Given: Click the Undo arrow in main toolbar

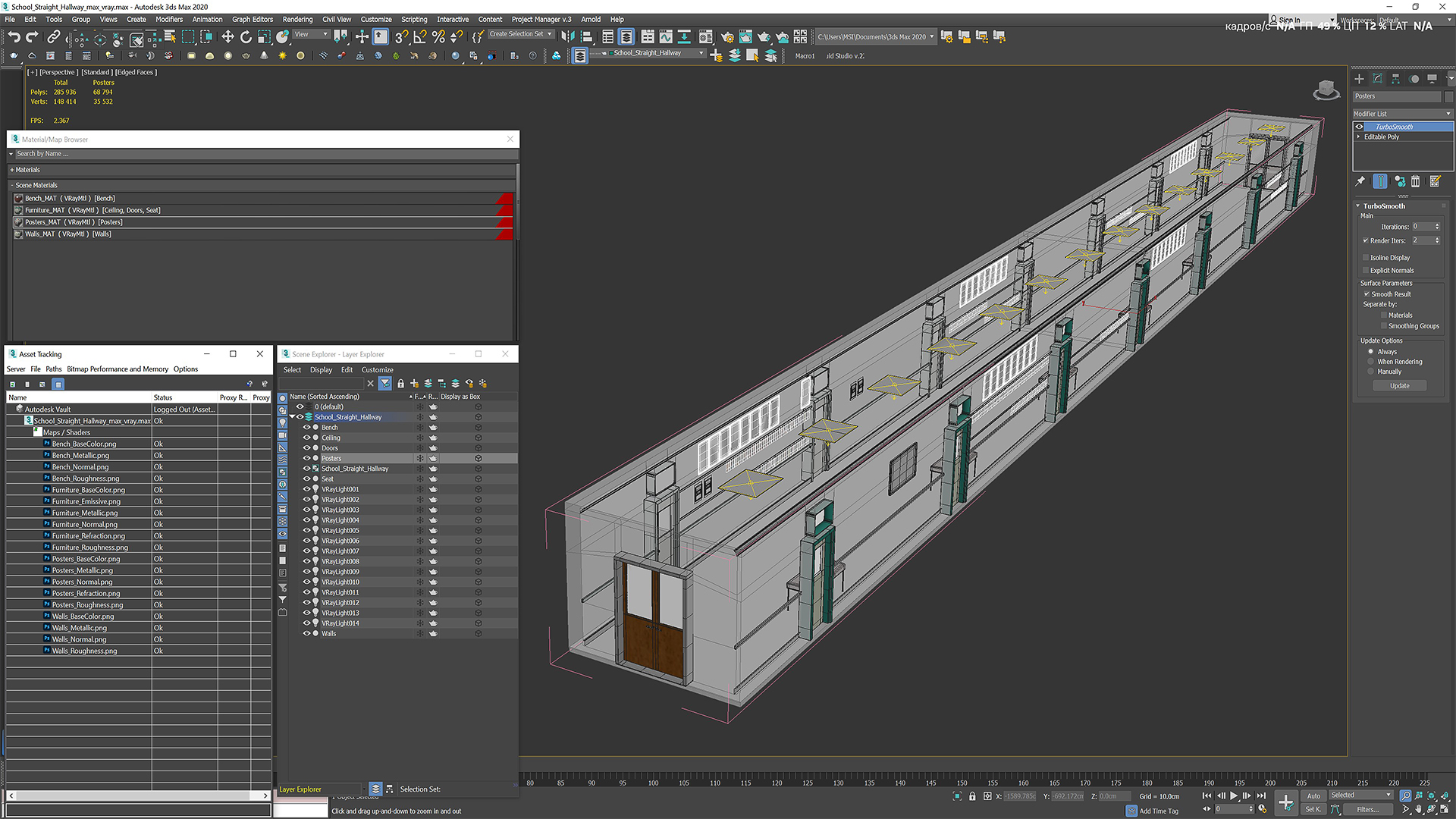Looking at the screenshot, I should [x=14, y=36].
